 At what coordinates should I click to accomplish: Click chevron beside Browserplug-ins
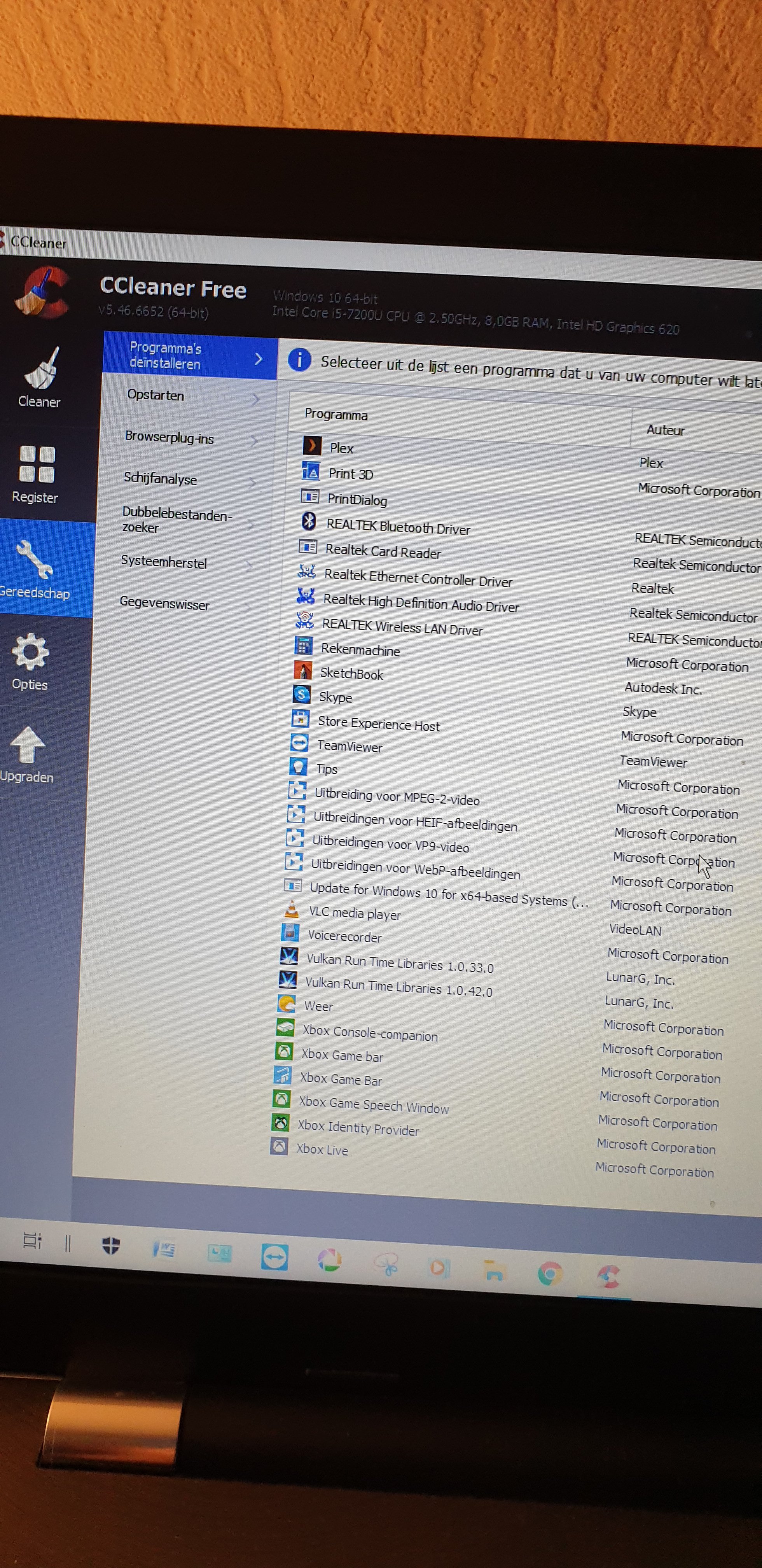pos(254,441)
